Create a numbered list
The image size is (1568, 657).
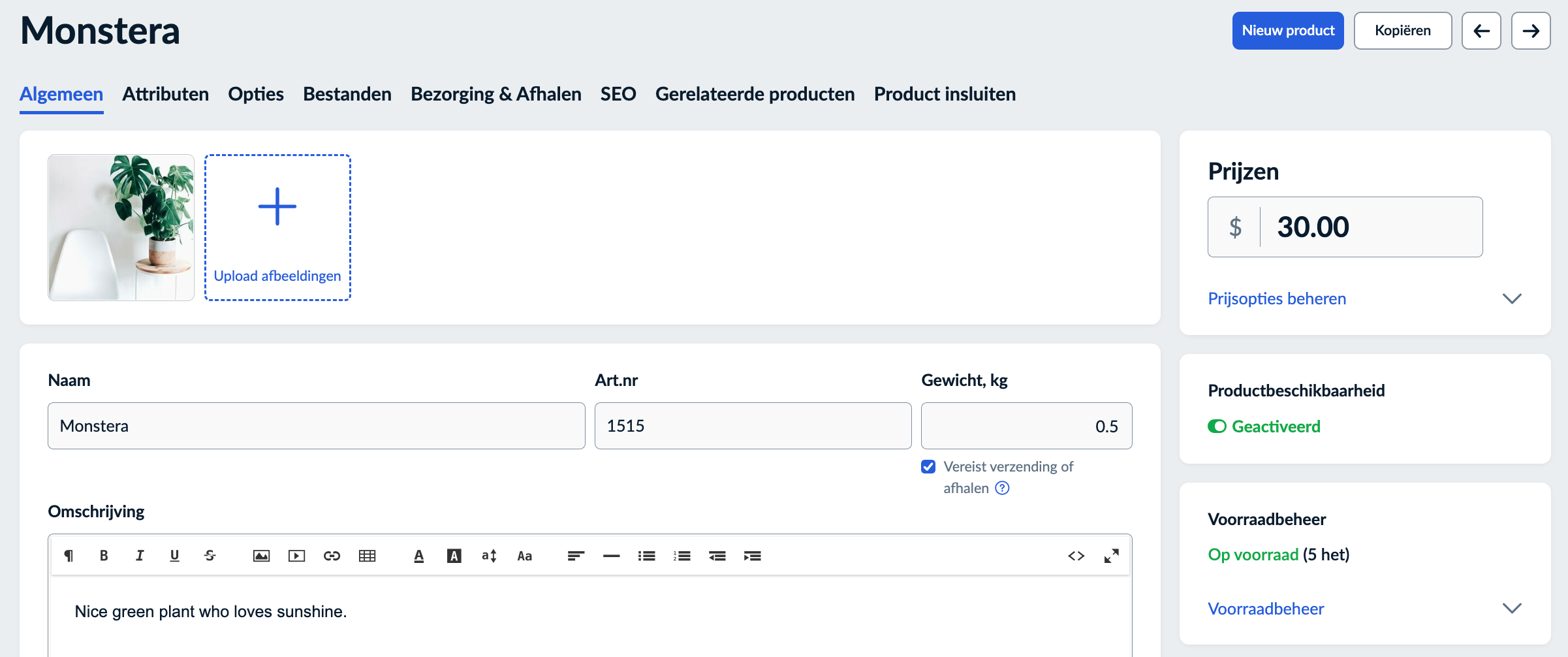coord(682,556)
